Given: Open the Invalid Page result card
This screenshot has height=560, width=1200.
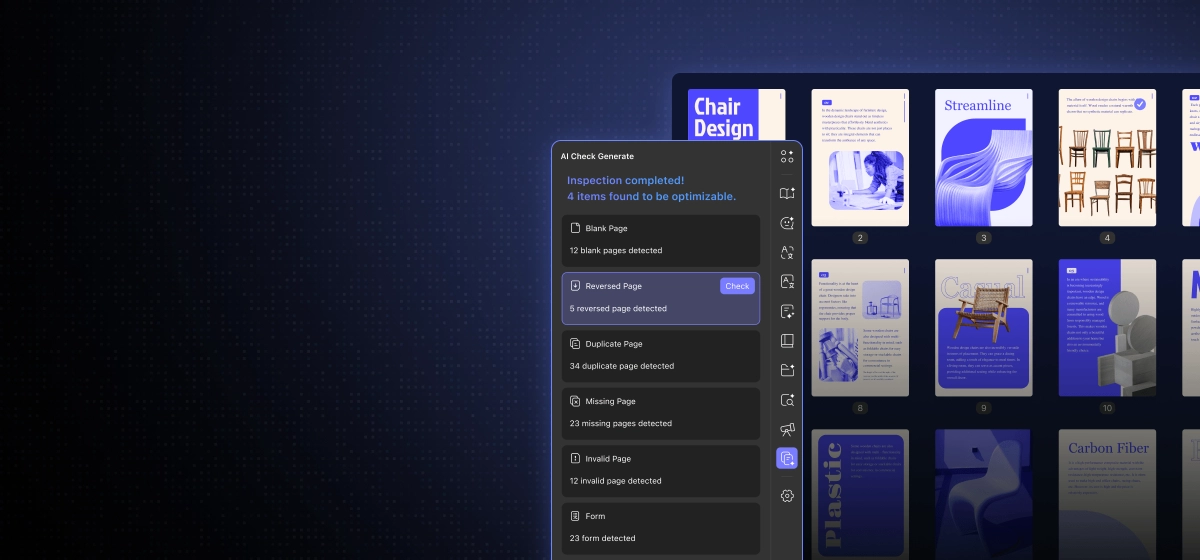Looking at the screenshot, I should coord(661,470).
